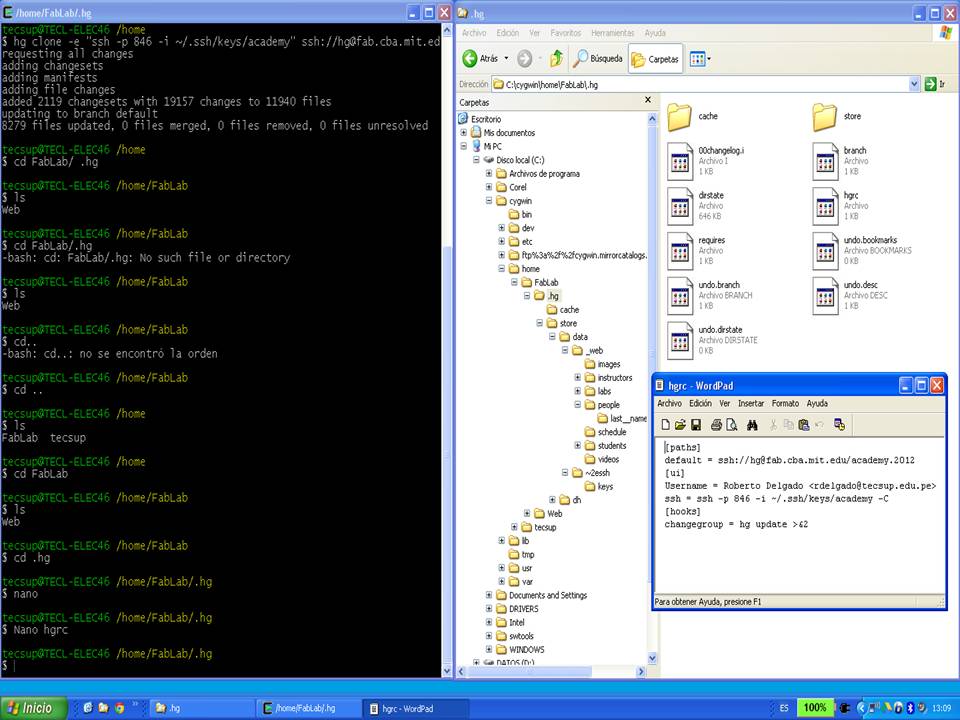Open WordPad Edición menu
The height and width of the screenshot is (720, 960).
(700, 403)
